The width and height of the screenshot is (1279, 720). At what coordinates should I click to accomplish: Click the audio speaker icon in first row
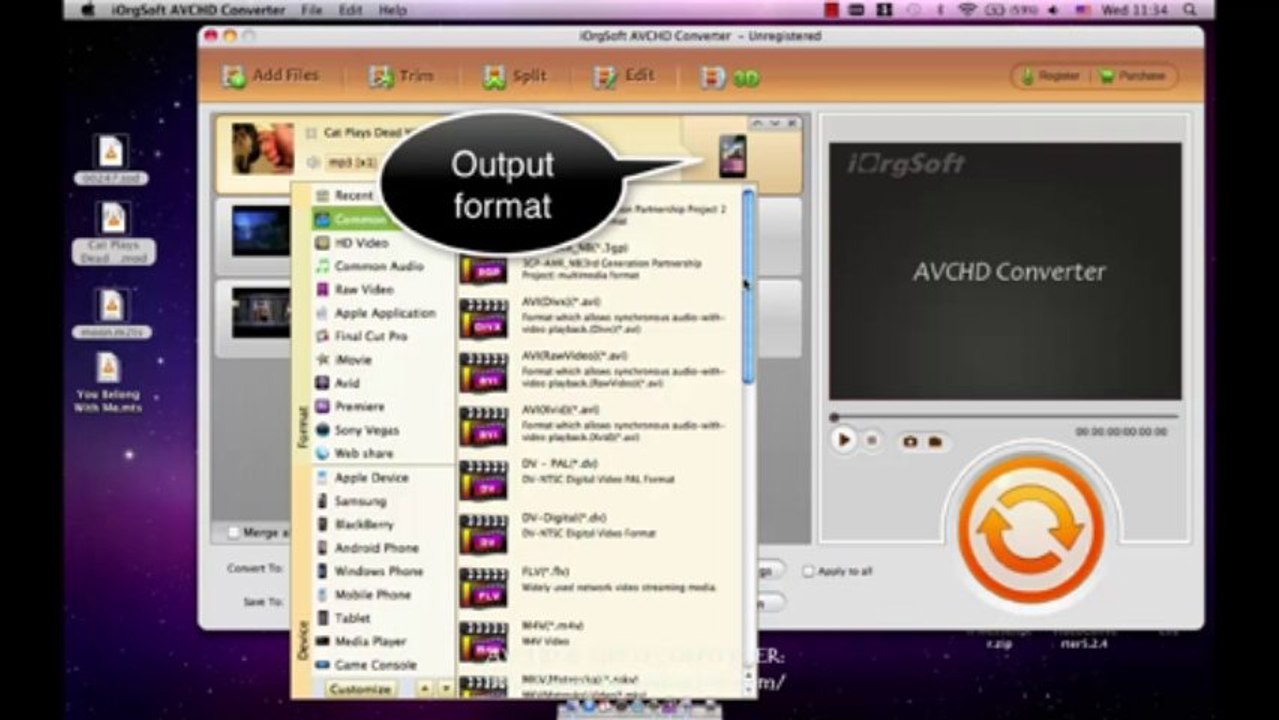pos(313,162)
